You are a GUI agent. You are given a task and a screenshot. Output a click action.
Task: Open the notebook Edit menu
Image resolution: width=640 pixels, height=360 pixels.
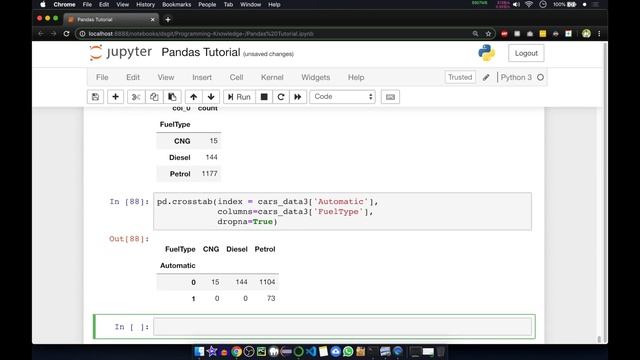133,77
